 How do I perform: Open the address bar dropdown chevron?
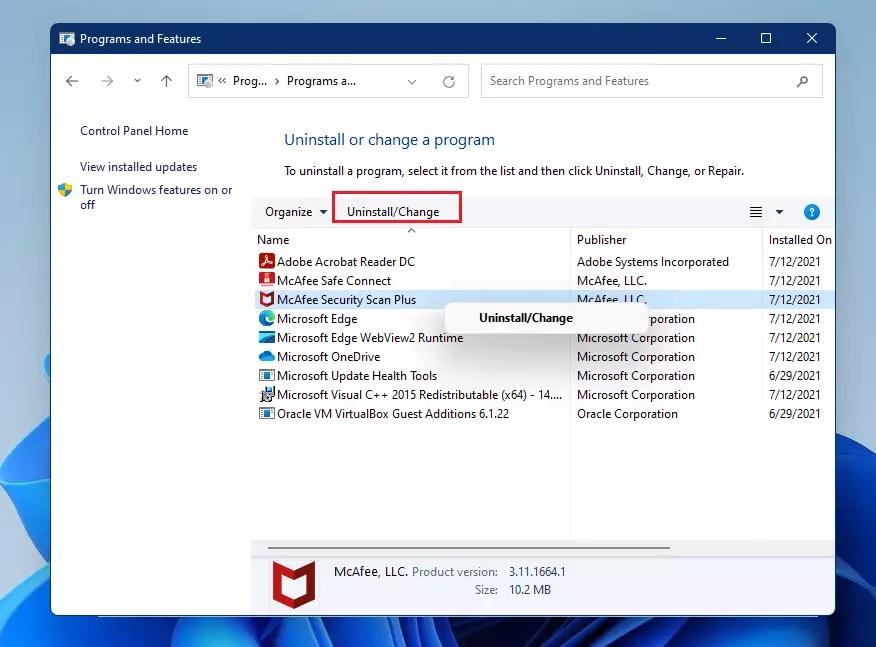(412, 81)
